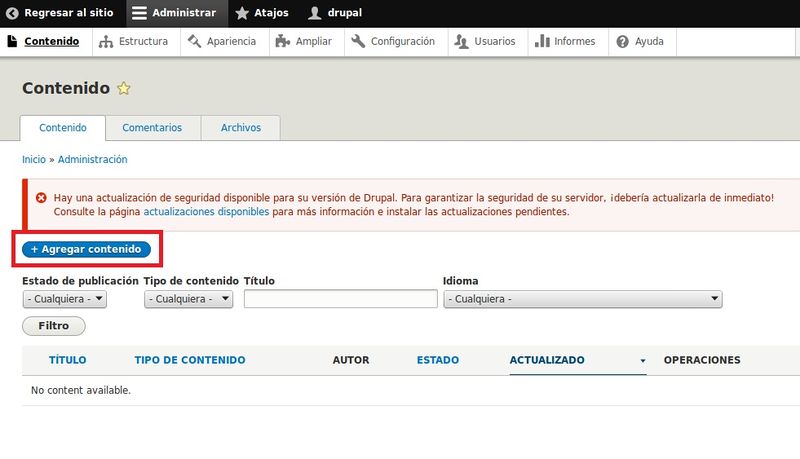
Task: Click the sort arrow next to ACTUALIZADO
Action: click(x=643, y=361)
